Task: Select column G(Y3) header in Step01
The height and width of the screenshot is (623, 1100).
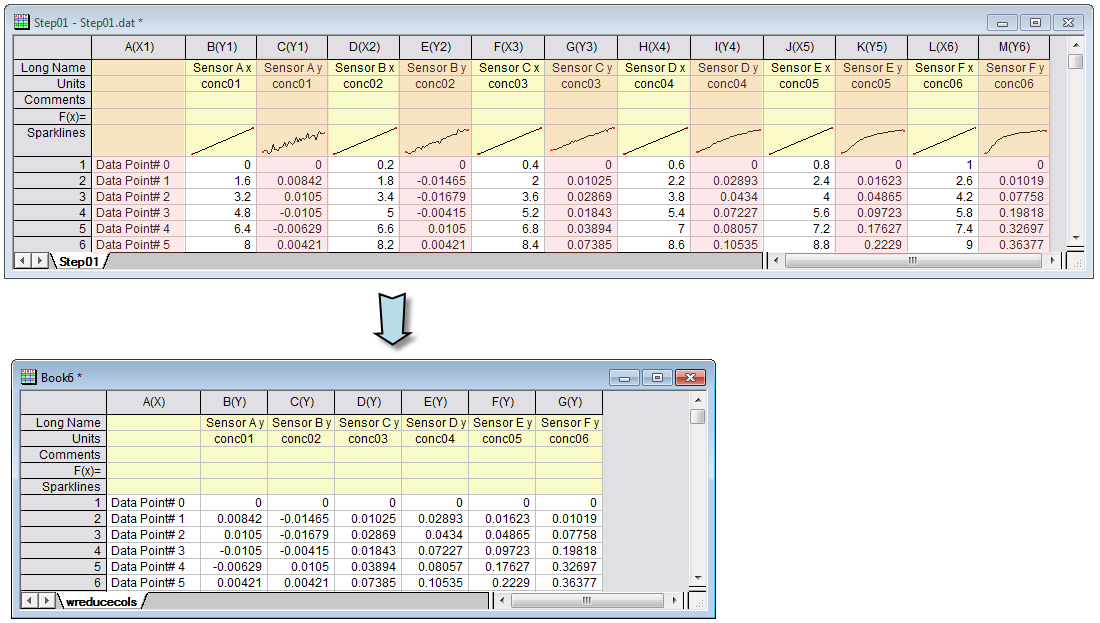Action: tap(582, 47)
